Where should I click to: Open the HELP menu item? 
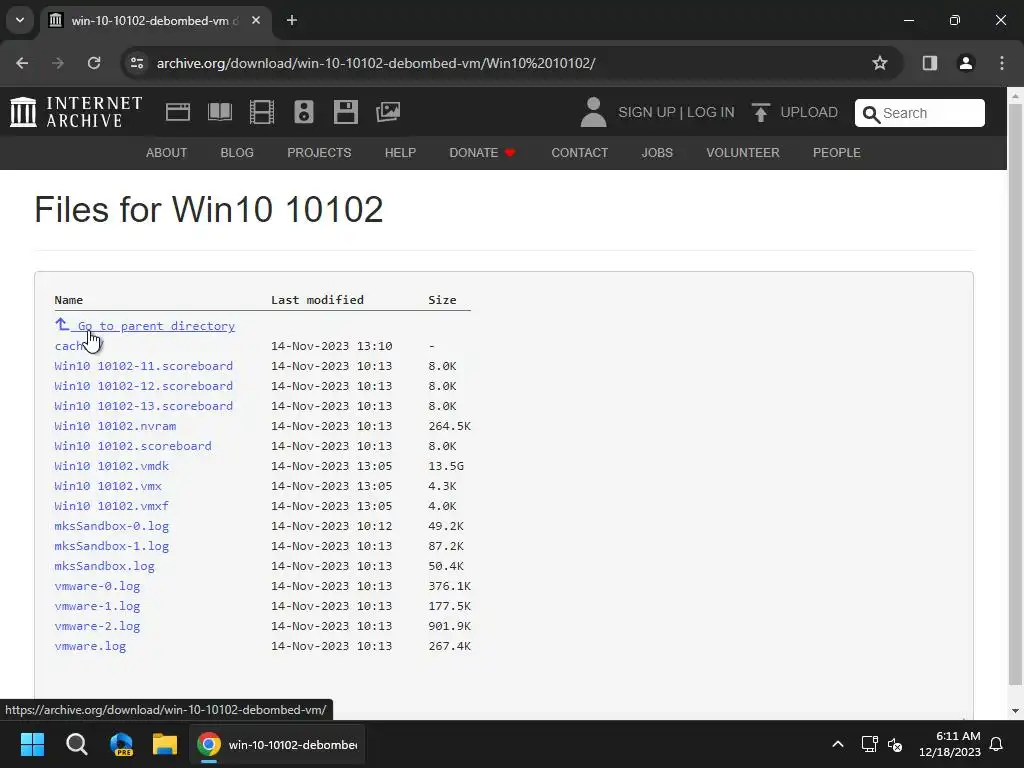[x=400, y=153]
